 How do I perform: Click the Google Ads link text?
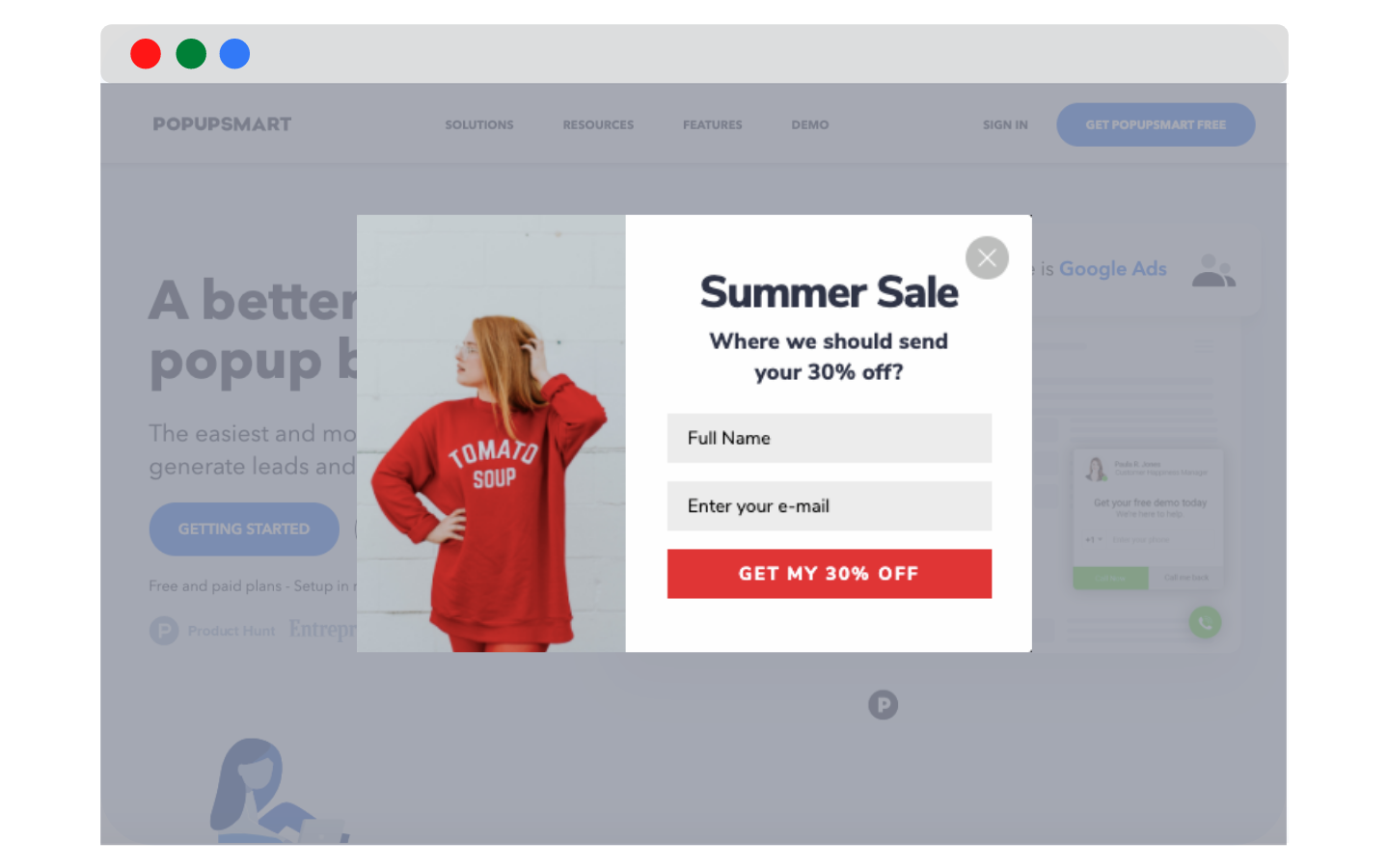(1113, 269)
